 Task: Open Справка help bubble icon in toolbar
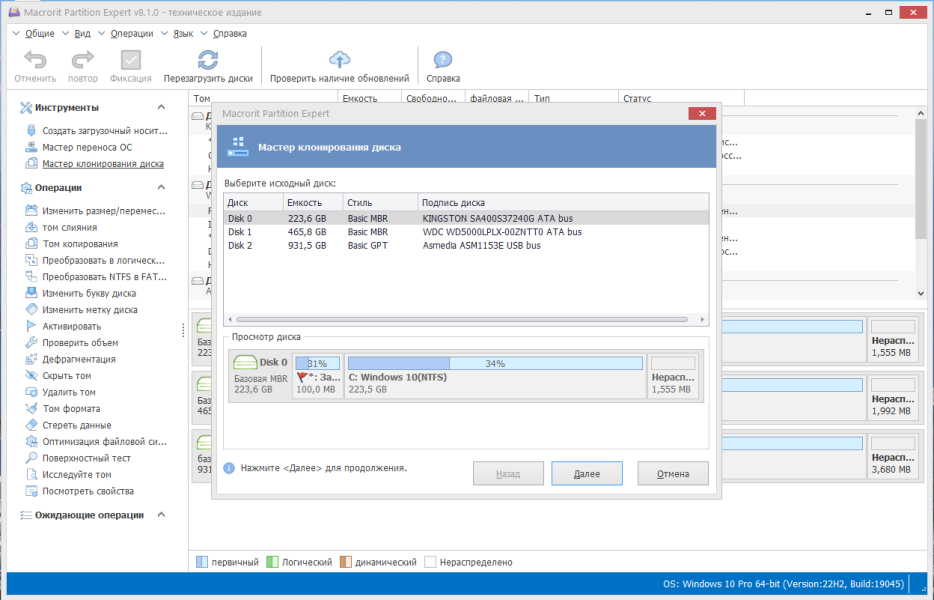pyautogui.click(x=443, y=60)
